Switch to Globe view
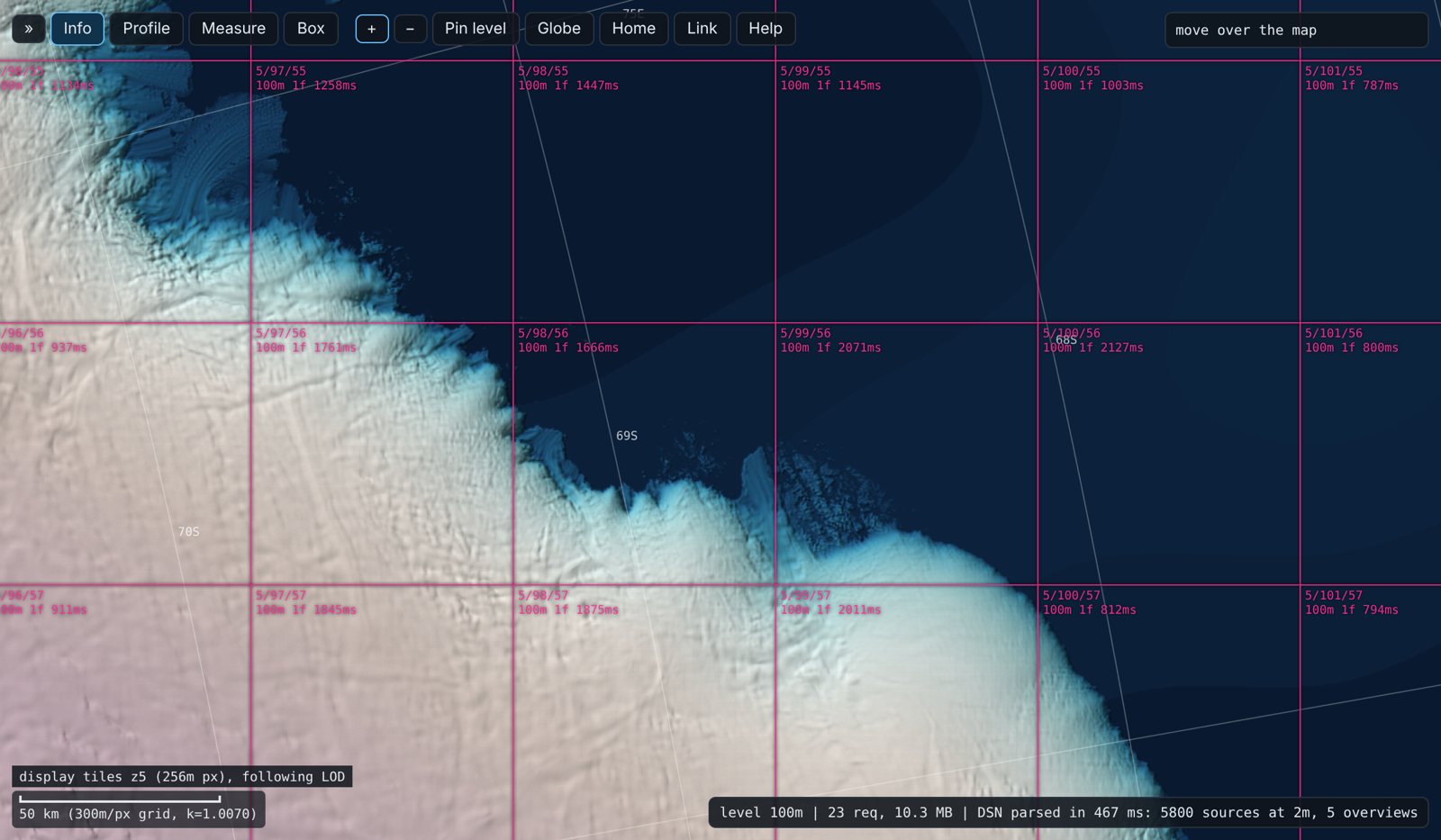Screen dimensions: 1441x840 point(559,29)
